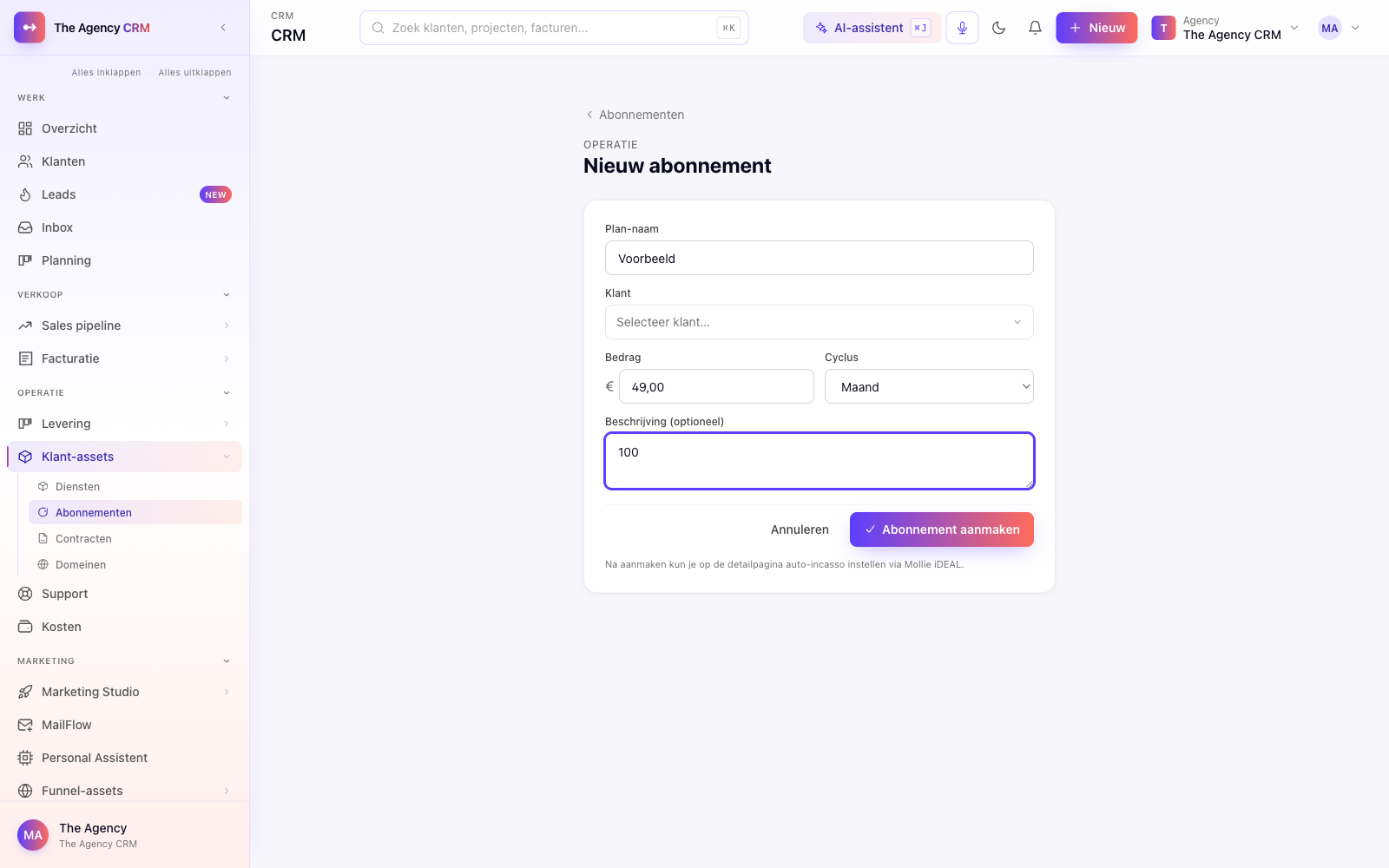The width and height of the screenshot is (1389, 868).
Task: Click the Support lifebuoy icon
Action: coord(25,594)
